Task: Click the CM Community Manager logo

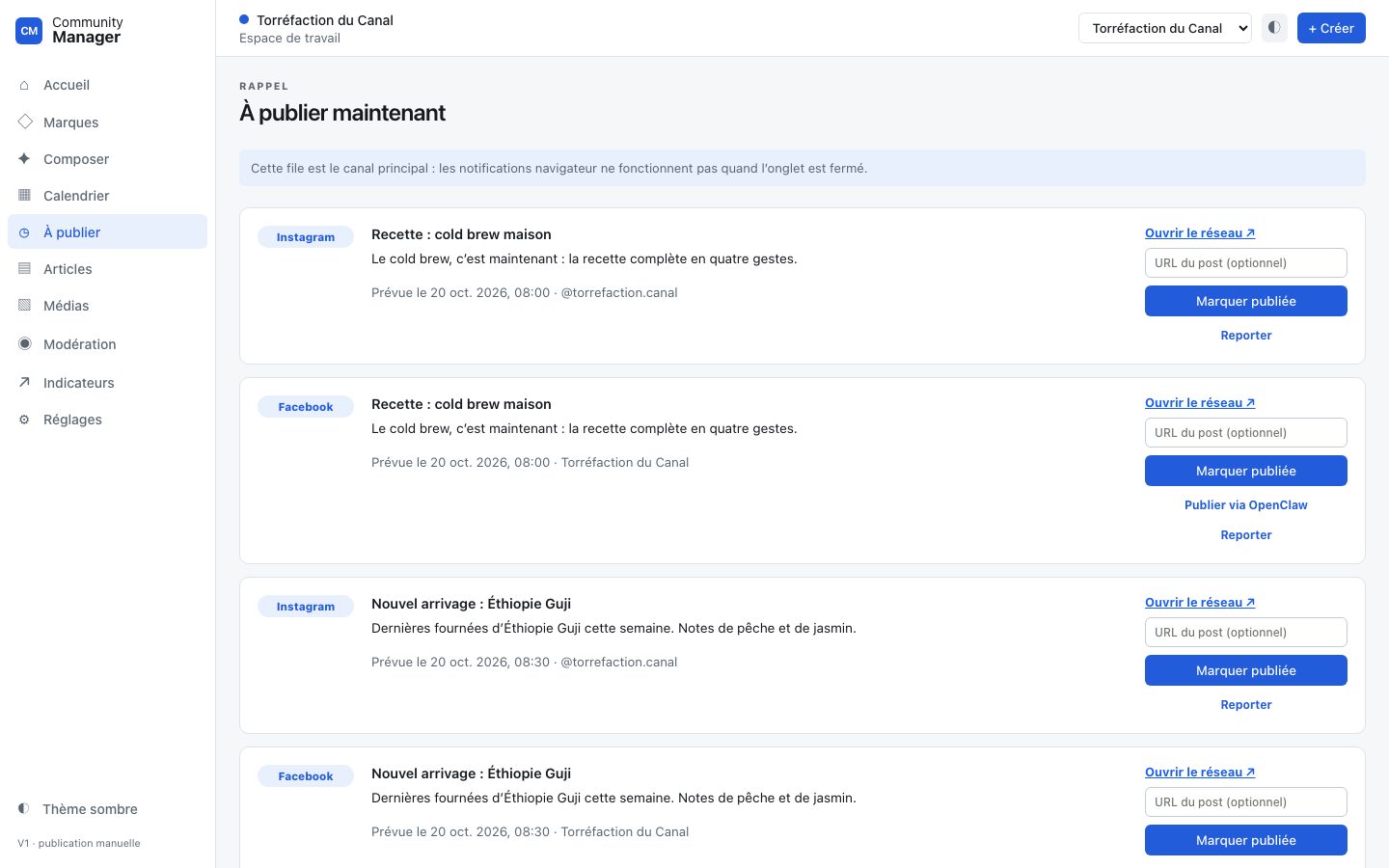Action: coord(69,30)
